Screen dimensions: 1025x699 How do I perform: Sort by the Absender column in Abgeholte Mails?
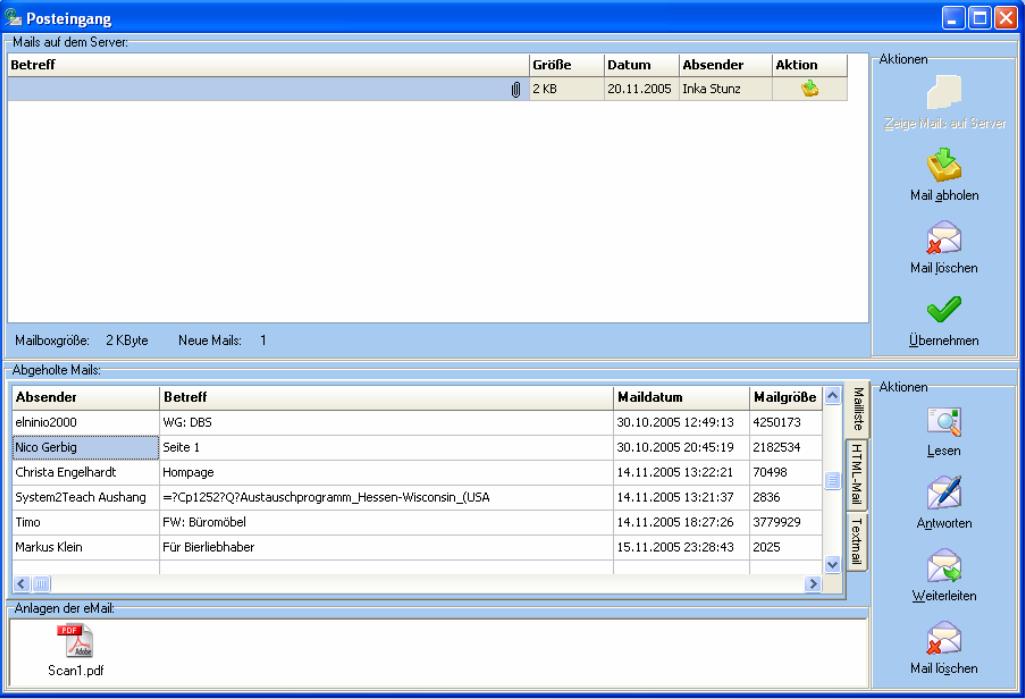point(84,397)
